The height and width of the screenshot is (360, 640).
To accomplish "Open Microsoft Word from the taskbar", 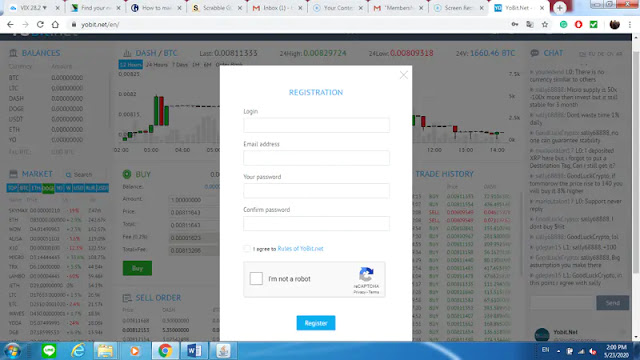I will (x=194, y=351).
